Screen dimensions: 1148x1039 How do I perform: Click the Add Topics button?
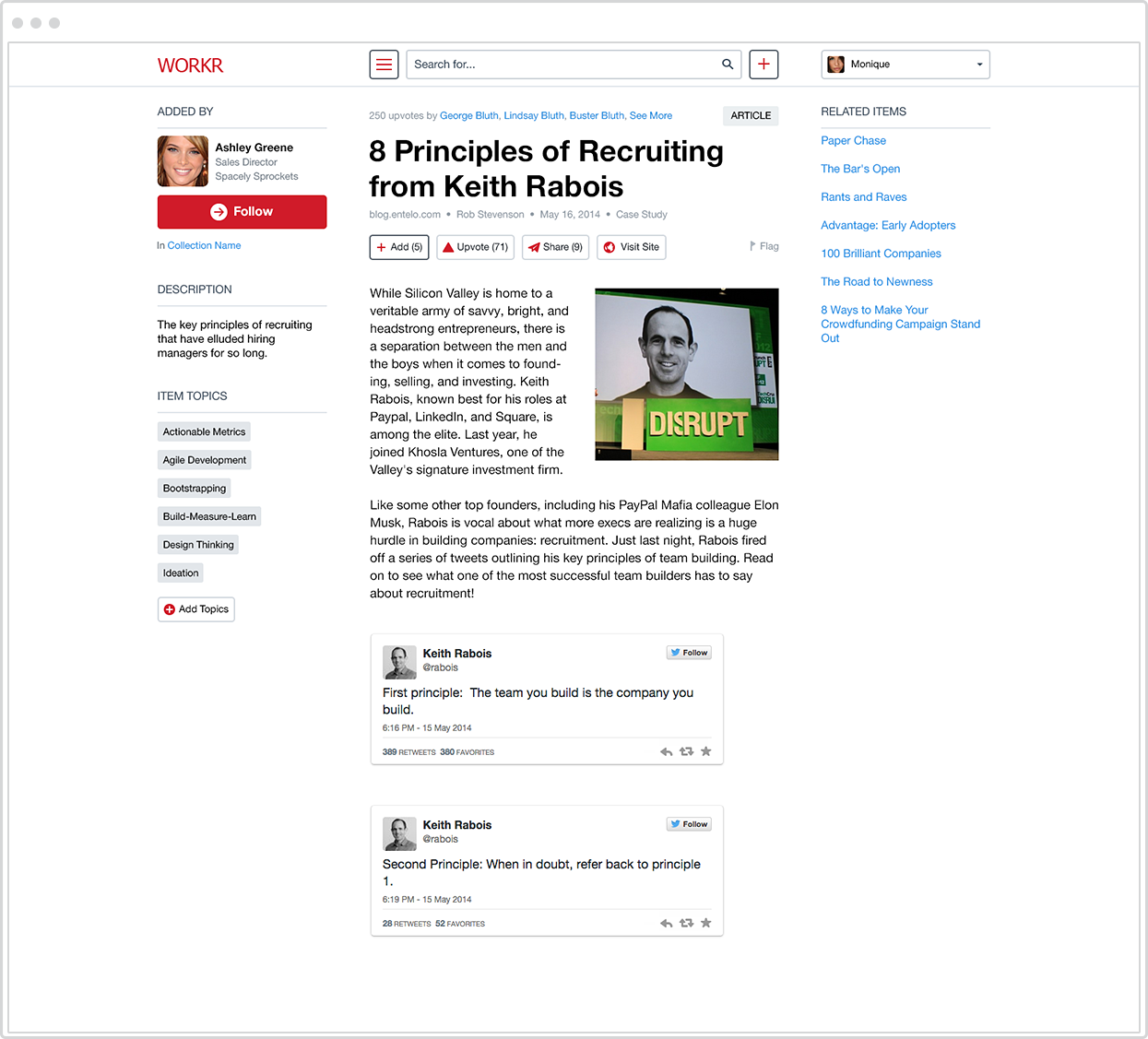[196, 609]
